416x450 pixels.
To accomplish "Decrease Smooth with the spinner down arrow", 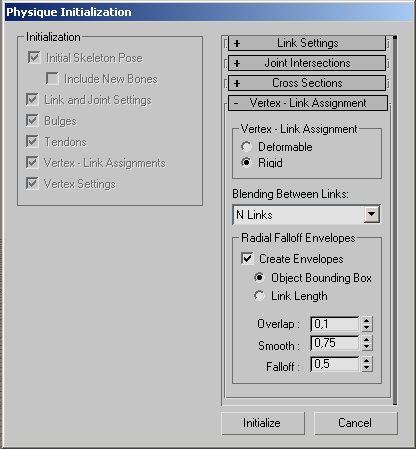I will pyautogui.click(x=367, y=347).
